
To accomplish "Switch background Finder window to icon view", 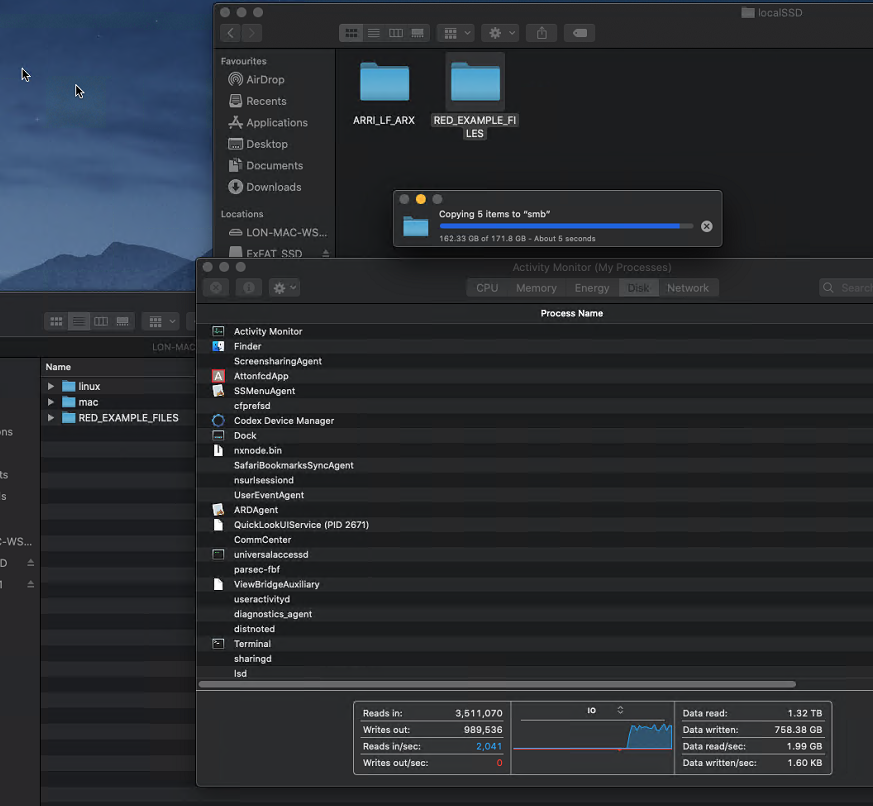I will coord(56,321).
